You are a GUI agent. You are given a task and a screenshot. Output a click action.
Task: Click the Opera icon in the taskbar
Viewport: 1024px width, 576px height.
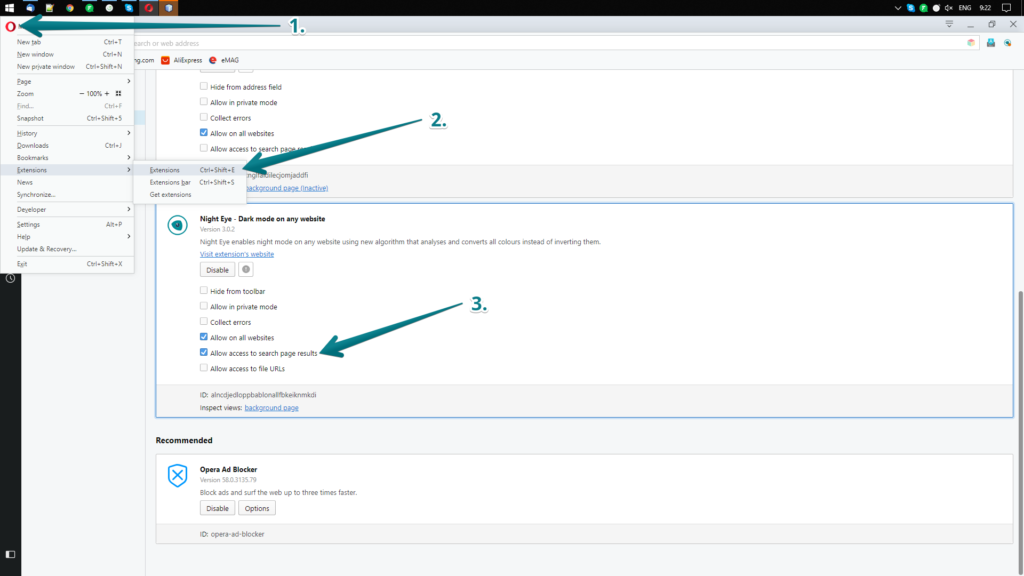[148, 6]
